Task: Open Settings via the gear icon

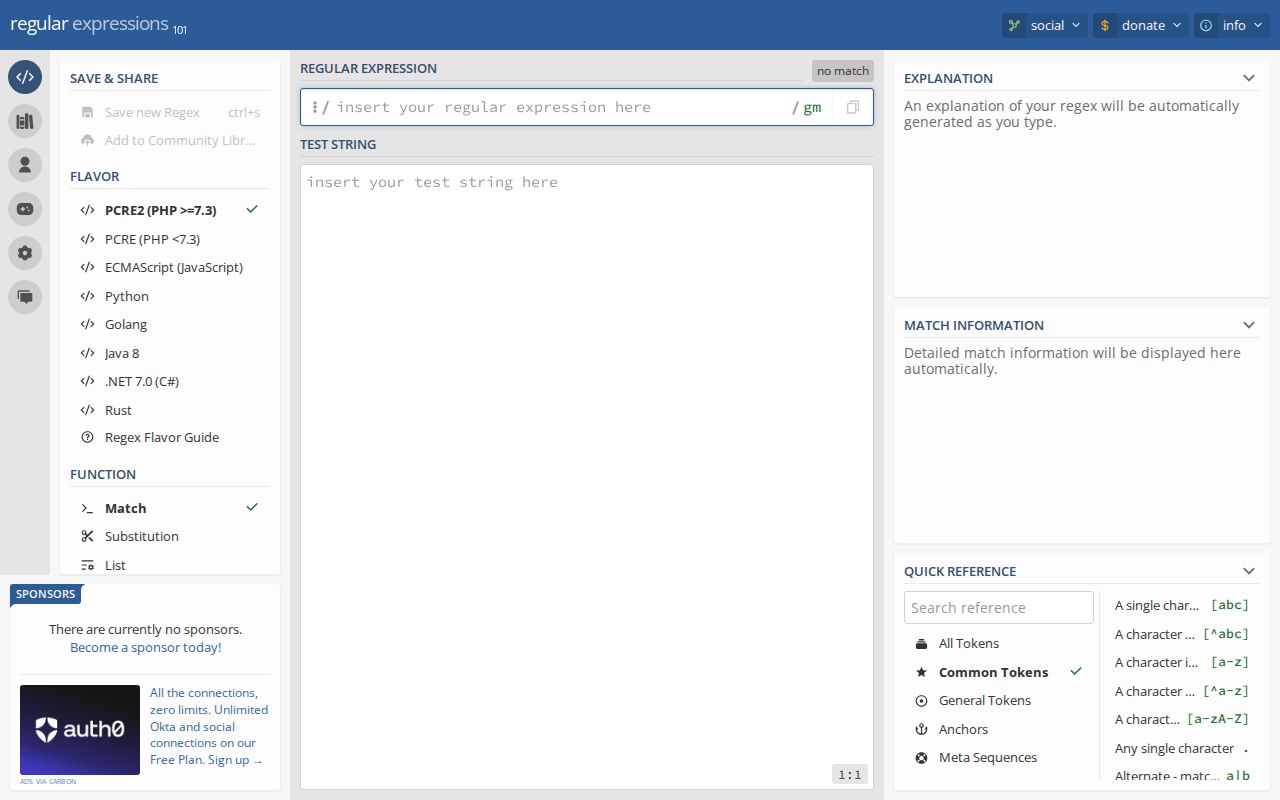Action: [25, 253]
